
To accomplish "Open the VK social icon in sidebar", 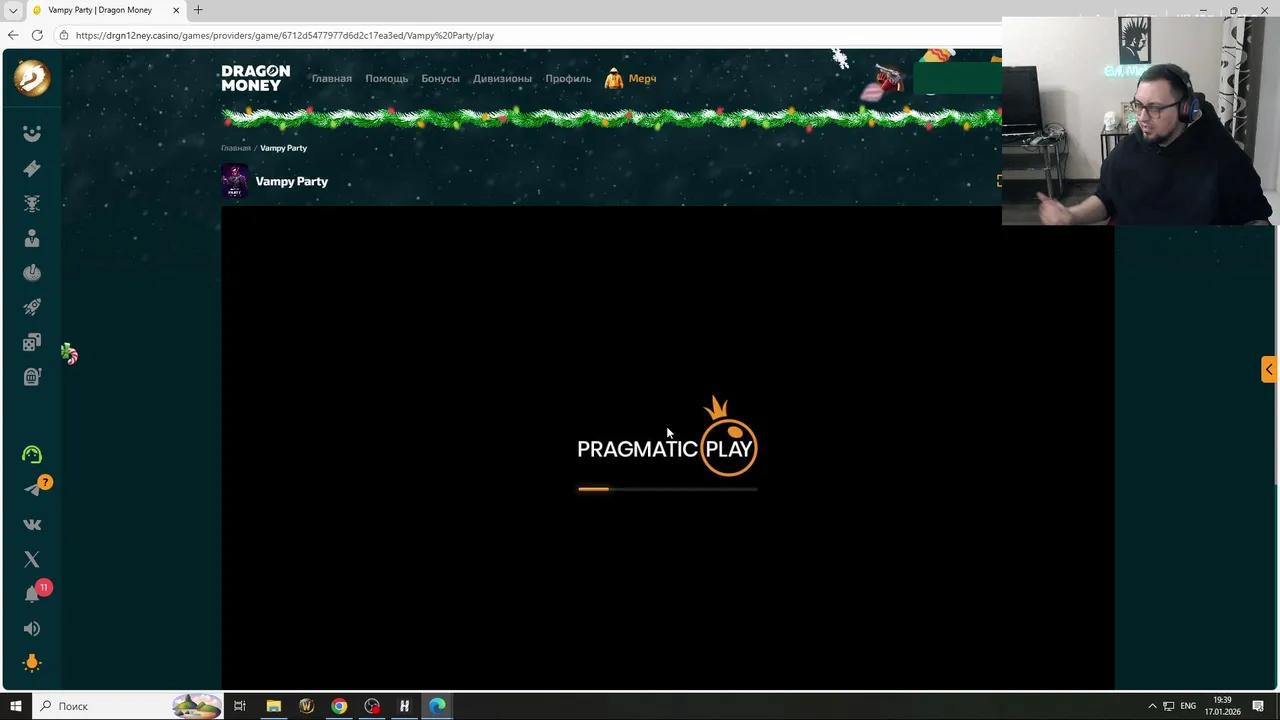I will 32,524.
